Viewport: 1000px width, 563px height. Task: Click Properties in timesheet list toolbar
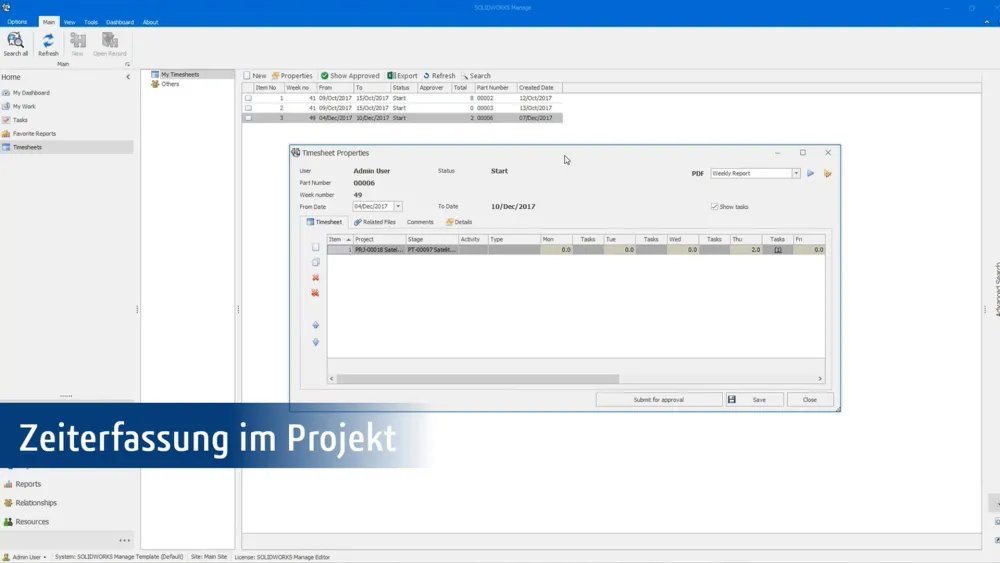[x=292, y=76]
